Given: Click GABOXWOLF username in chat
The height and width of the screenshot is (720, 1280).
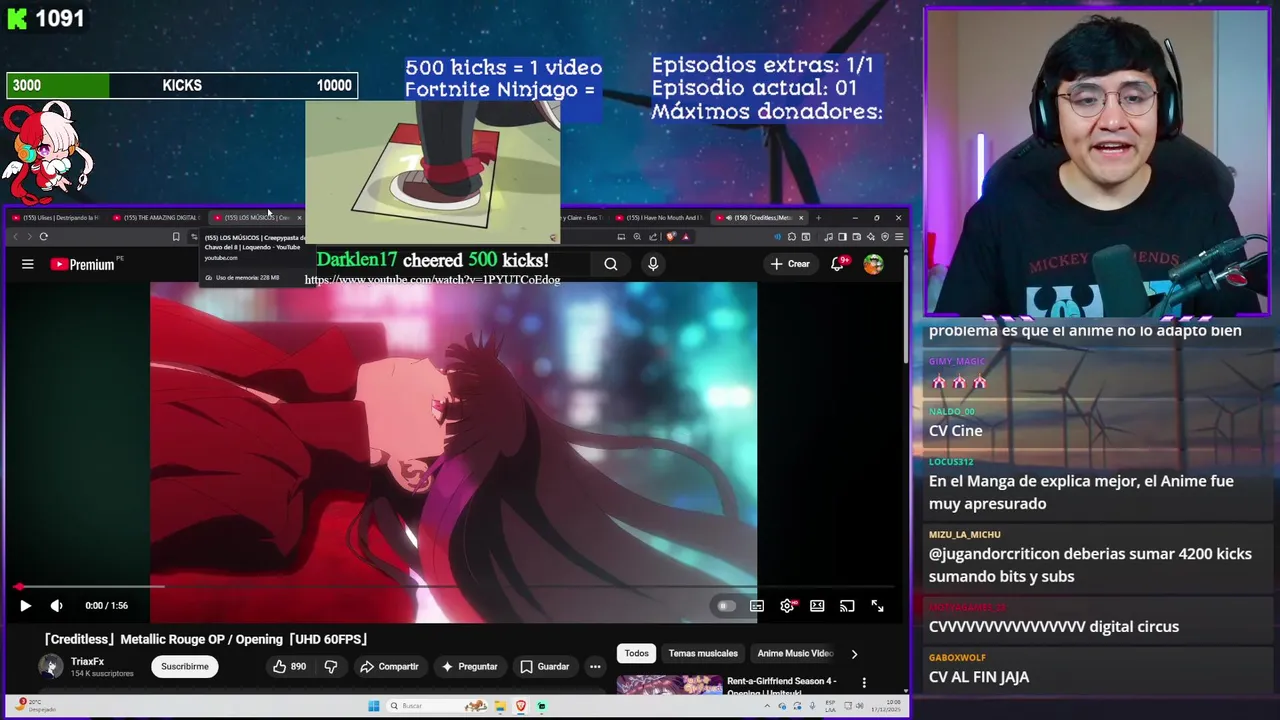Looking at the screenshot, I should tap(958, 658).
